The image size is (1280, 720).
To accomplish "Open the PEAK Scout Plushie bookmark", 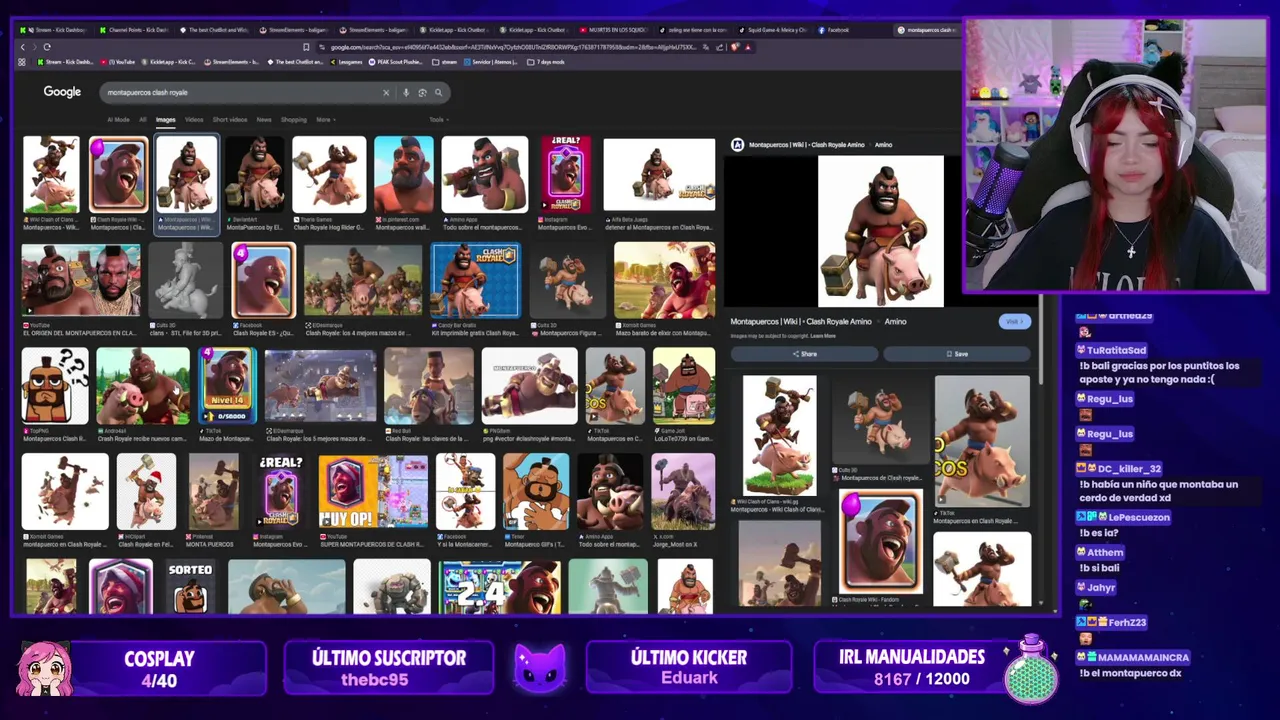I will tap(397, 62).
